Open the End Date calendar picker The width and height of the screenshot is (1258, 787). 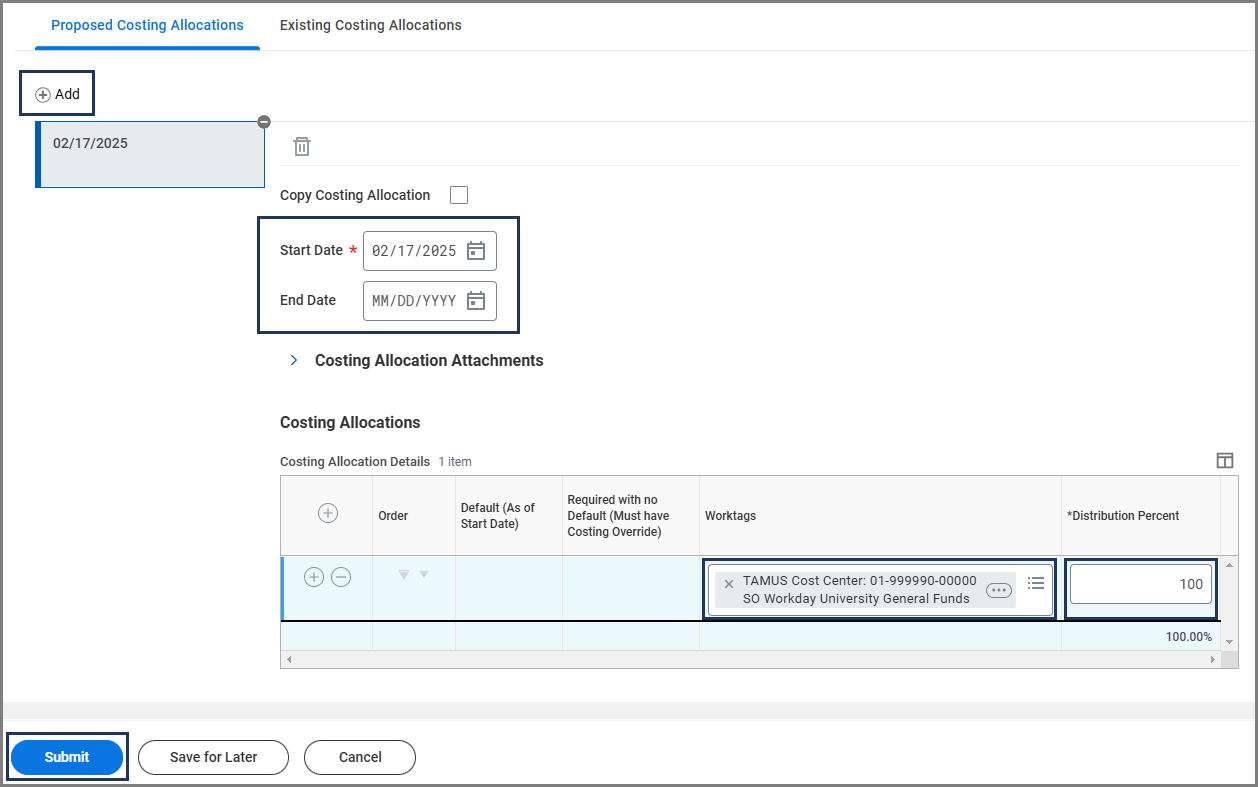476,301
